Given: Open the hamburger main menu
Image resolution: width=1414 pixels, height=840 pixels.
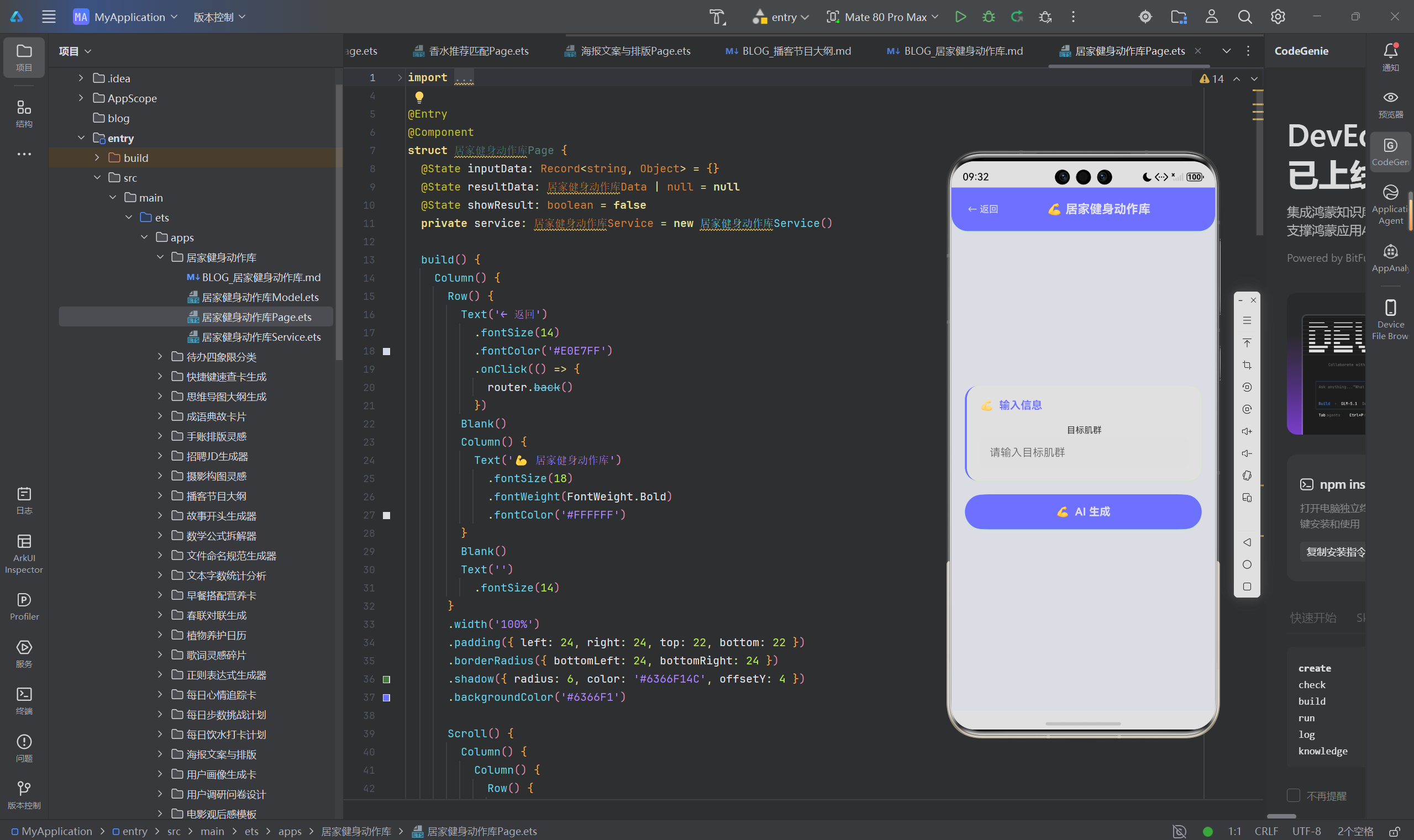Looking at the screenshot, I should [49, 17].
